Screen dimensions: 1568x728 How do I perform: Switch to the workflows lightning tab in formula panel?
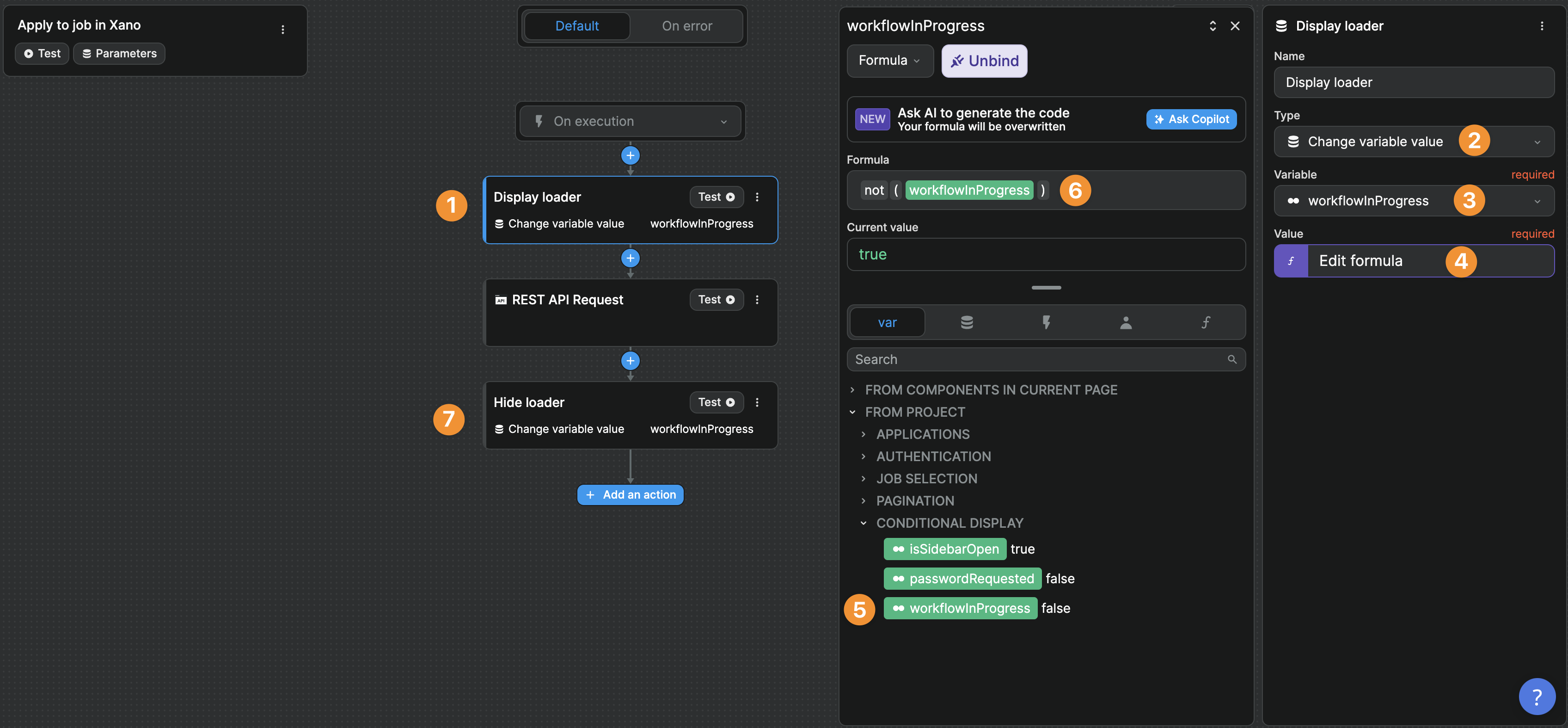click(1047, 322)
